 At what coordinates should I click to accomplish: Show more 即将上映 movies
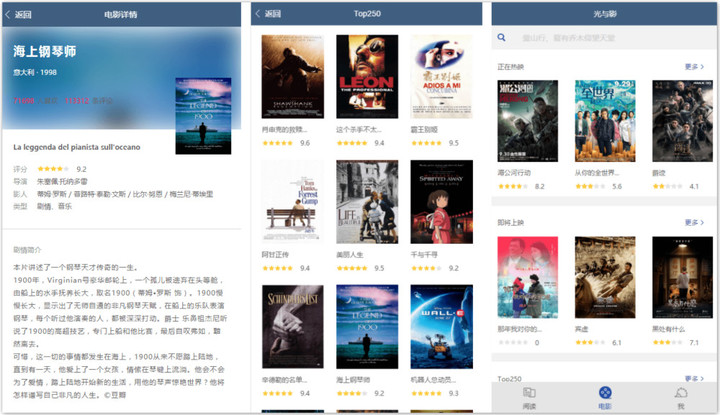[x=694, y=222]
